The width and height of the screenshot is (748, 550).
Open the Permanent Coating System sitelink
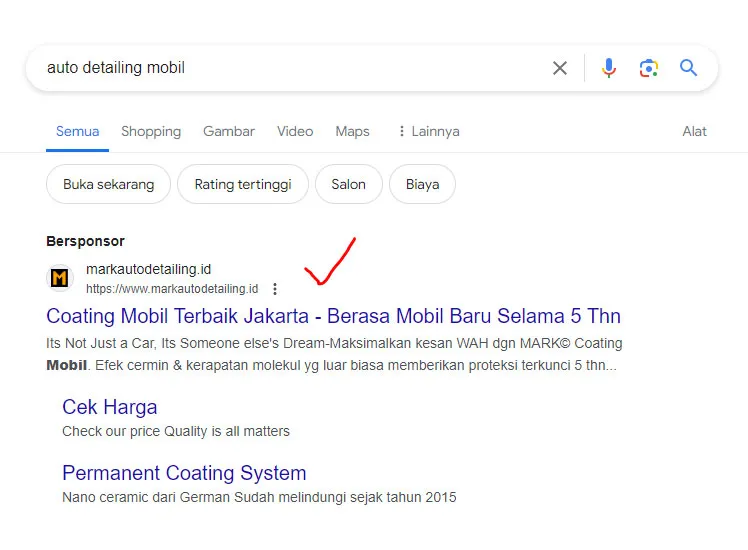pyautogui.click(x=184, y=473)
